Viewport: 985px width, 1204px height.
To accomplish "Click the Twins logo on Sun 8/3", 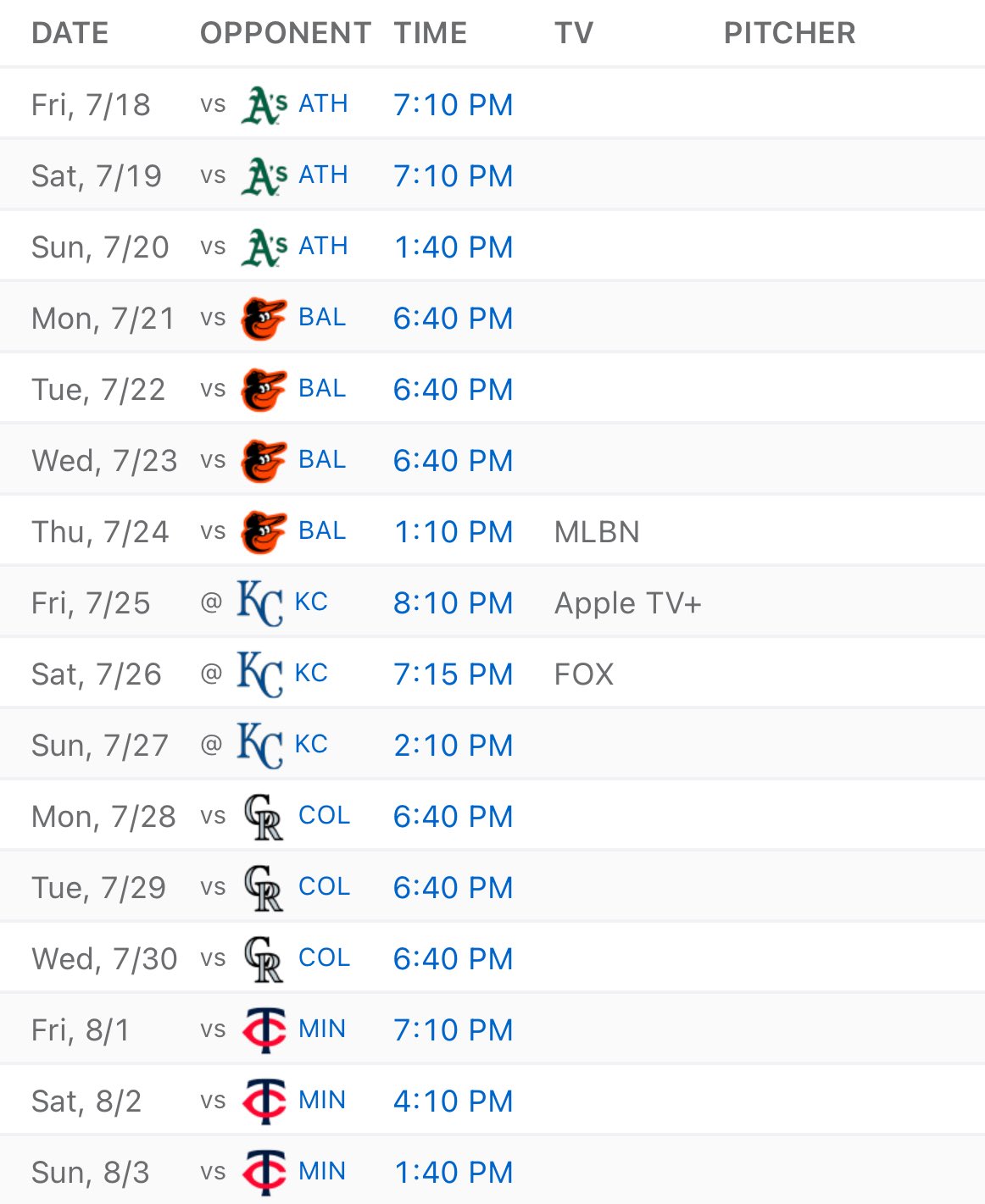I will click(x=264, y=1173).
